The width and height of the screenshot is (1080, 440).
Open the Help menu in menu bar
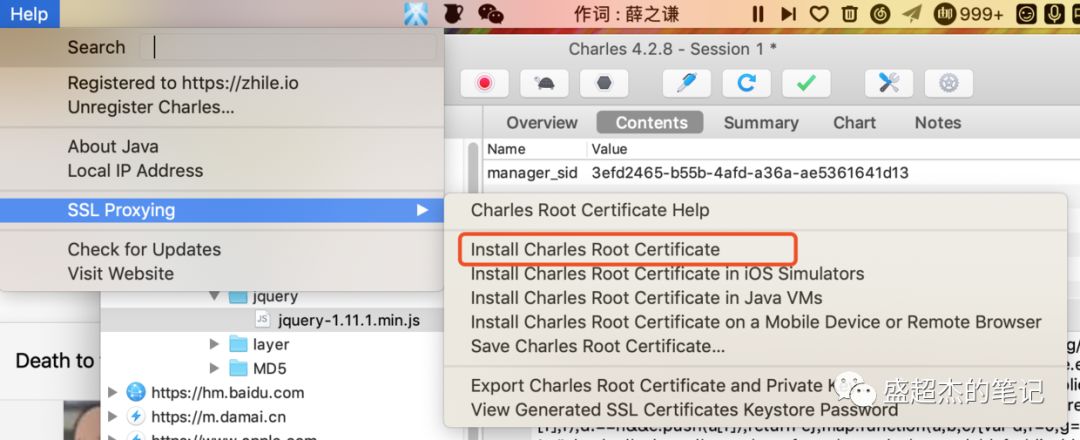(x=30, y=14)
